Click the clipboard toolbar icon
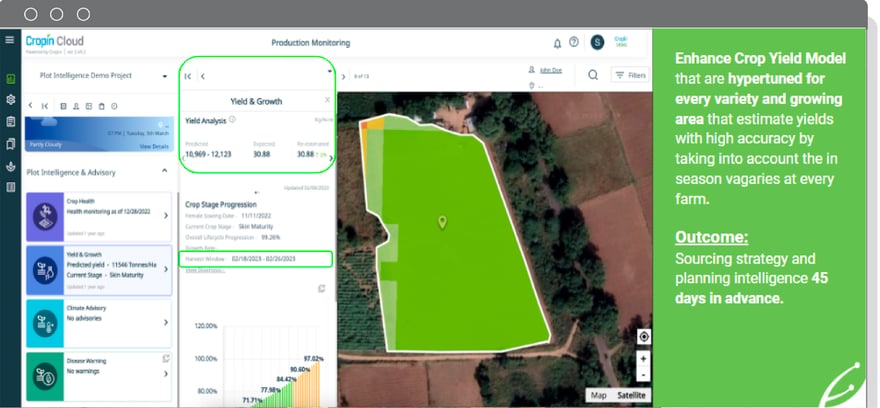 pyautogui.click(x=102, y=106)
